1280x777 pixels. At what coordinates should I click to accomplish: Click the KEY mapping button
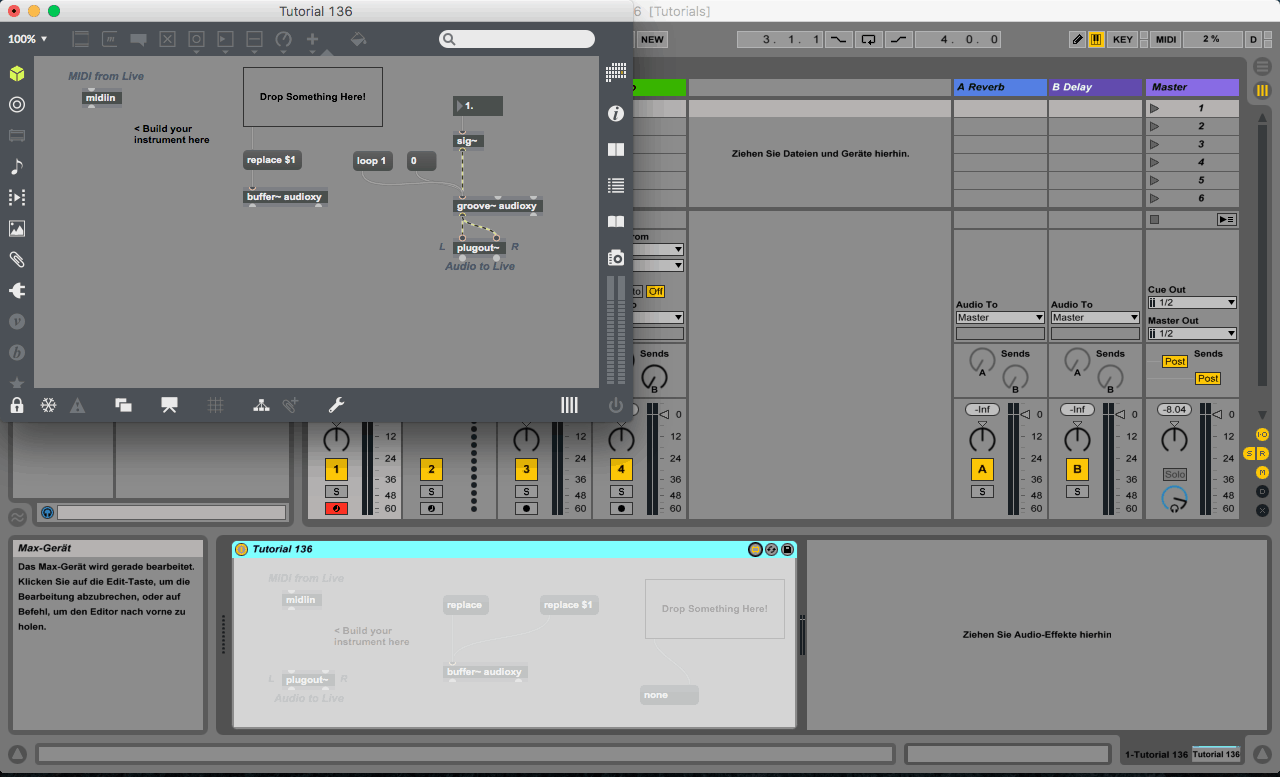1123,39
